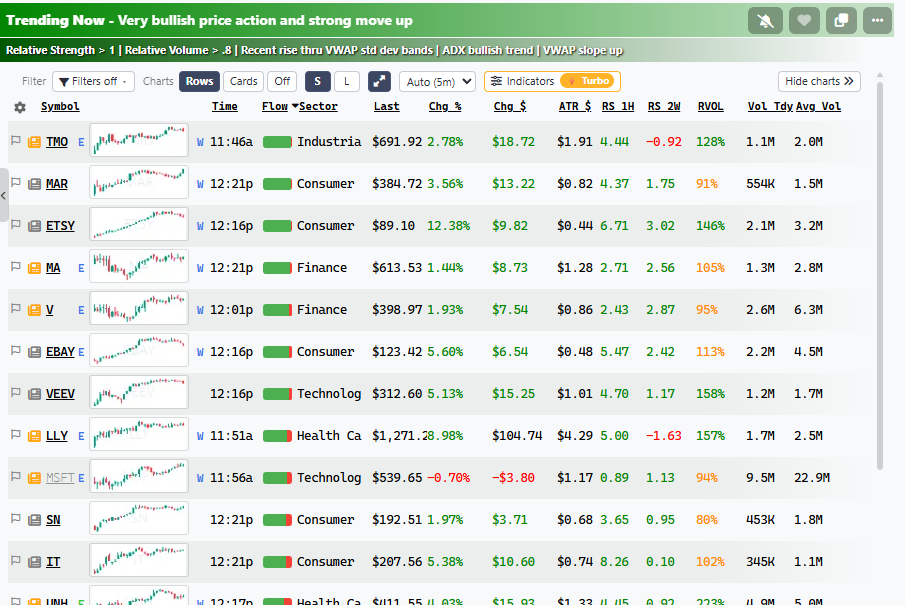This screenshot has height=605, width=905.
Task: Open the Indicators settings
Action: click(x=522, y=81)
